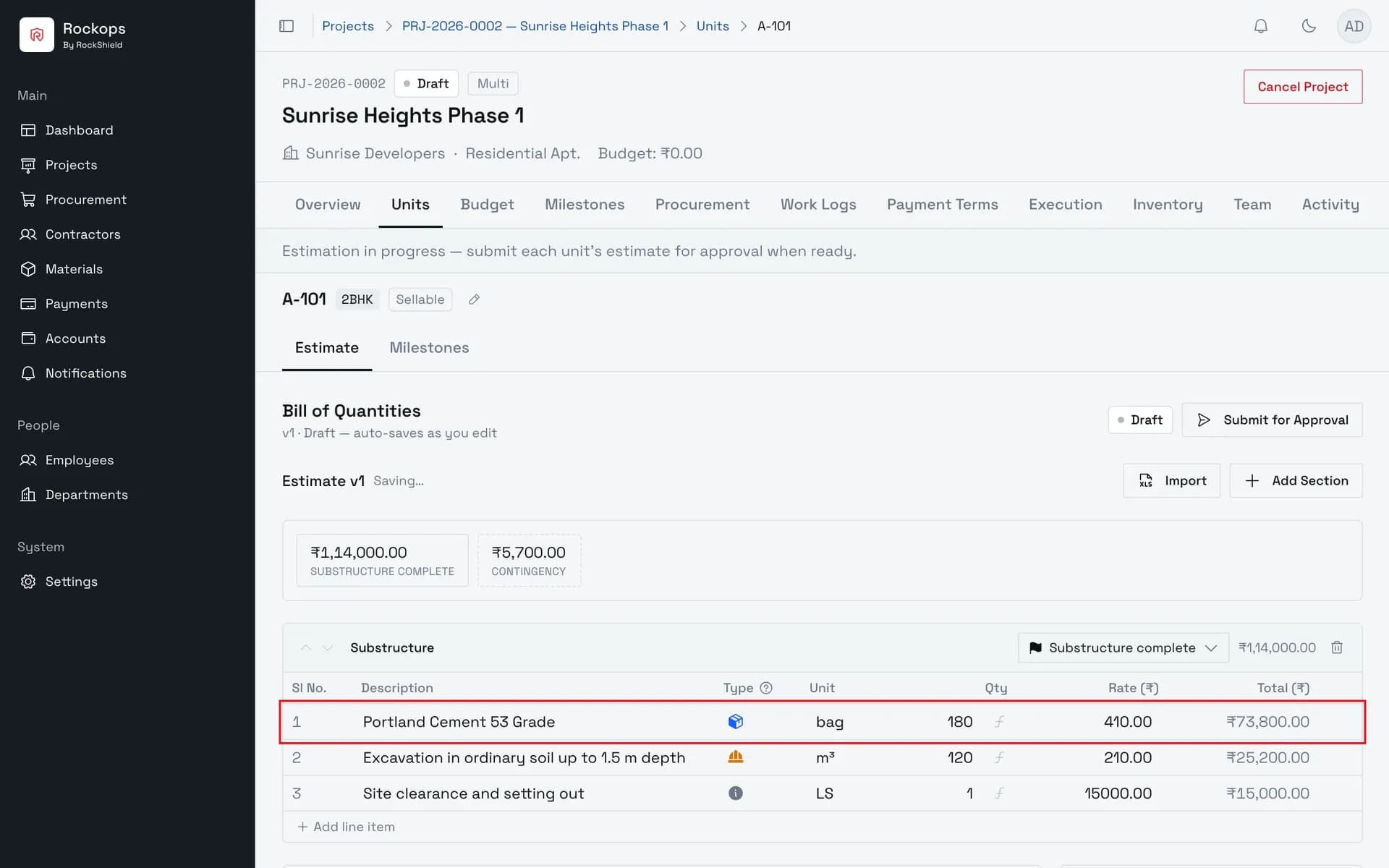Move Substructure section up arrow

point(306,647)
